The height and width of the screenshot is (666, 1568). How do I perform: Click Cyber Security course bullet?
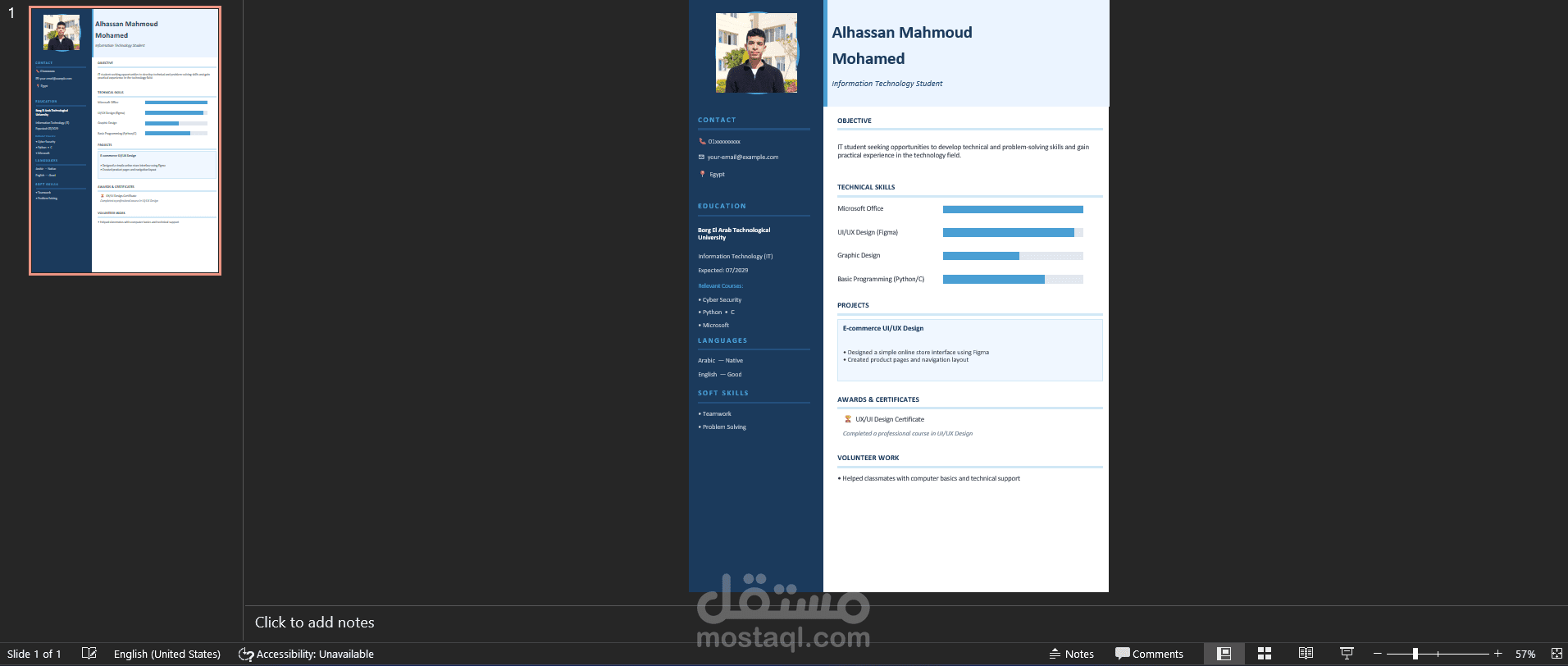720,299
